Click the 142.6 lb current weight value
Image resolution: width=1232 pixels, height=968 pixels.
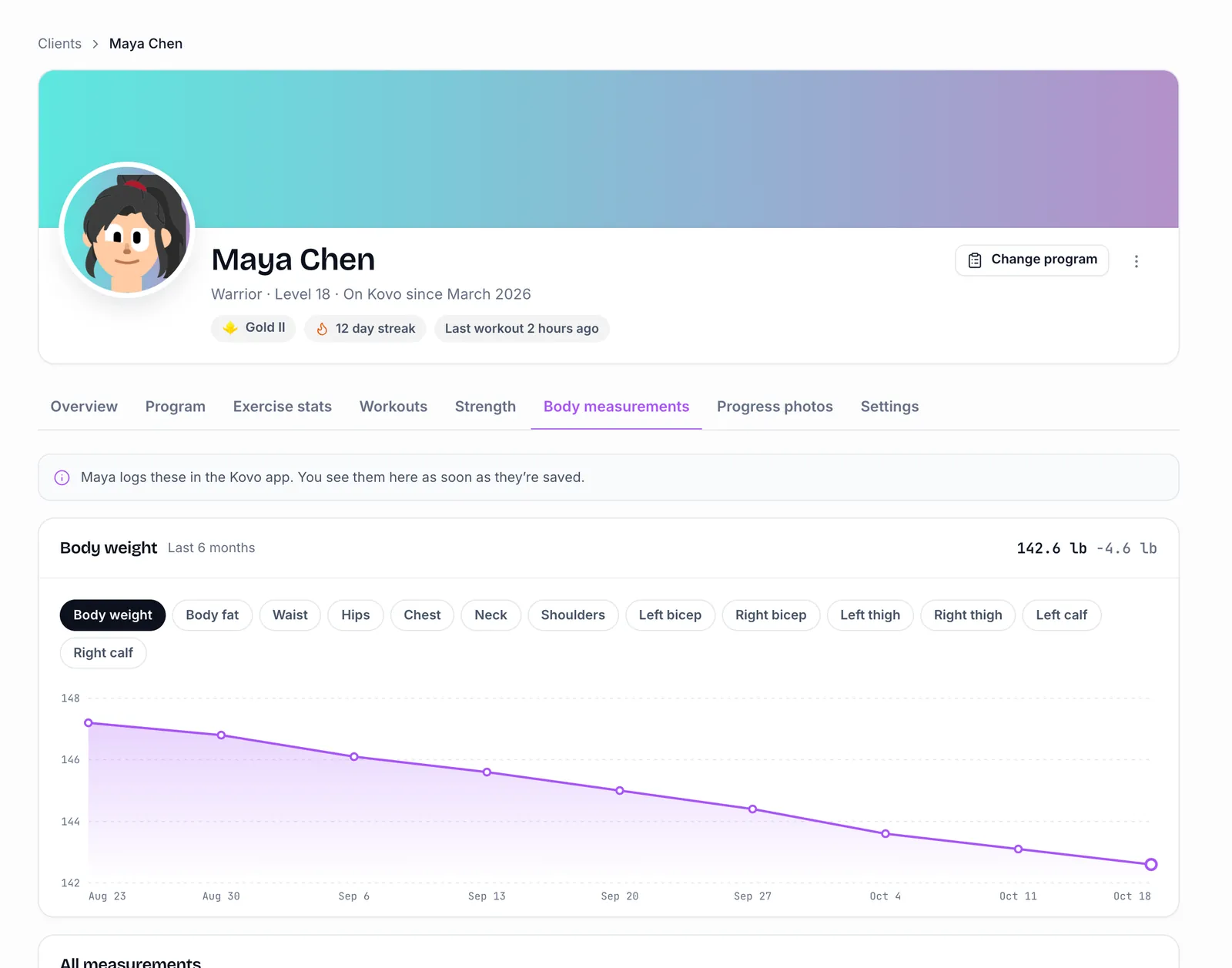[x=1051, y=548]
